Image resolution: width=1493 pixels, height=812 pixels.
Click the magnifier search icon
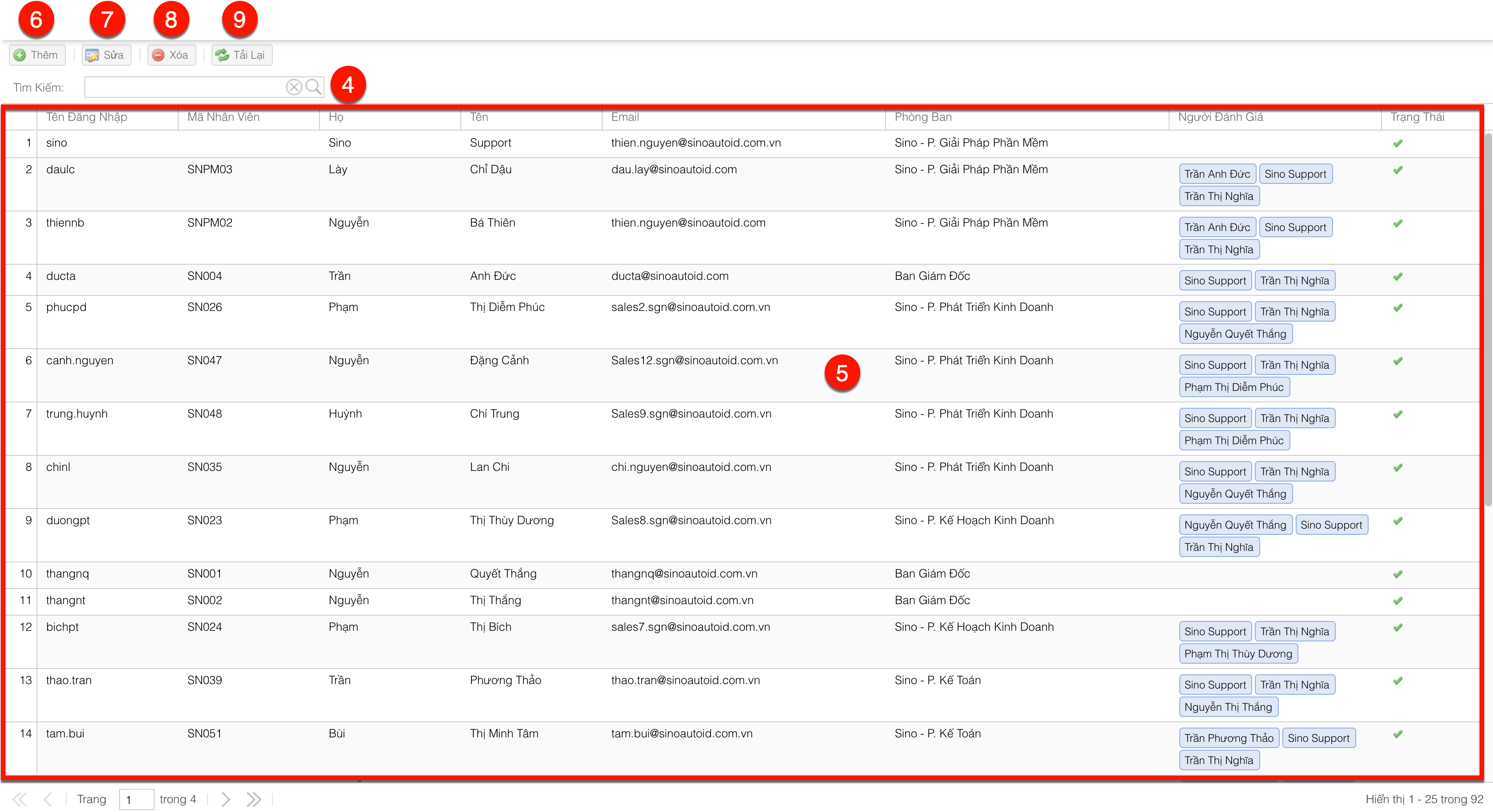click(x=314, y=87)
